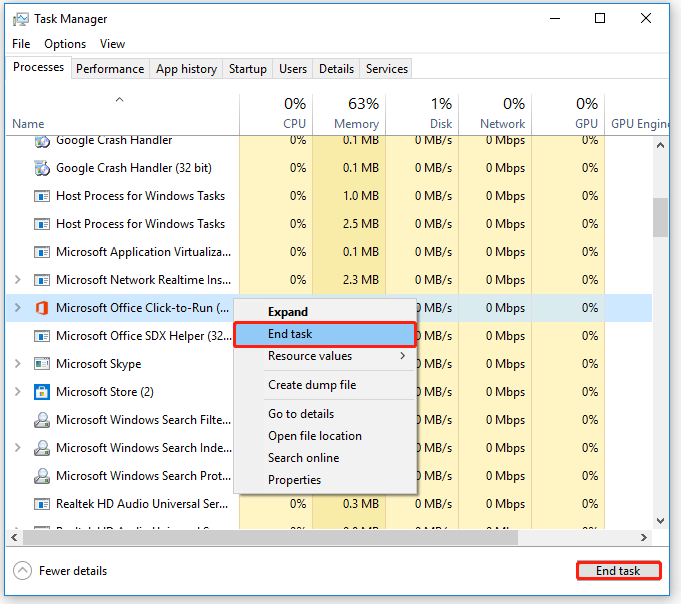681x604 pixels.
Task: Choose Create dump file in context menu
Action: click(x=325, y=385)
